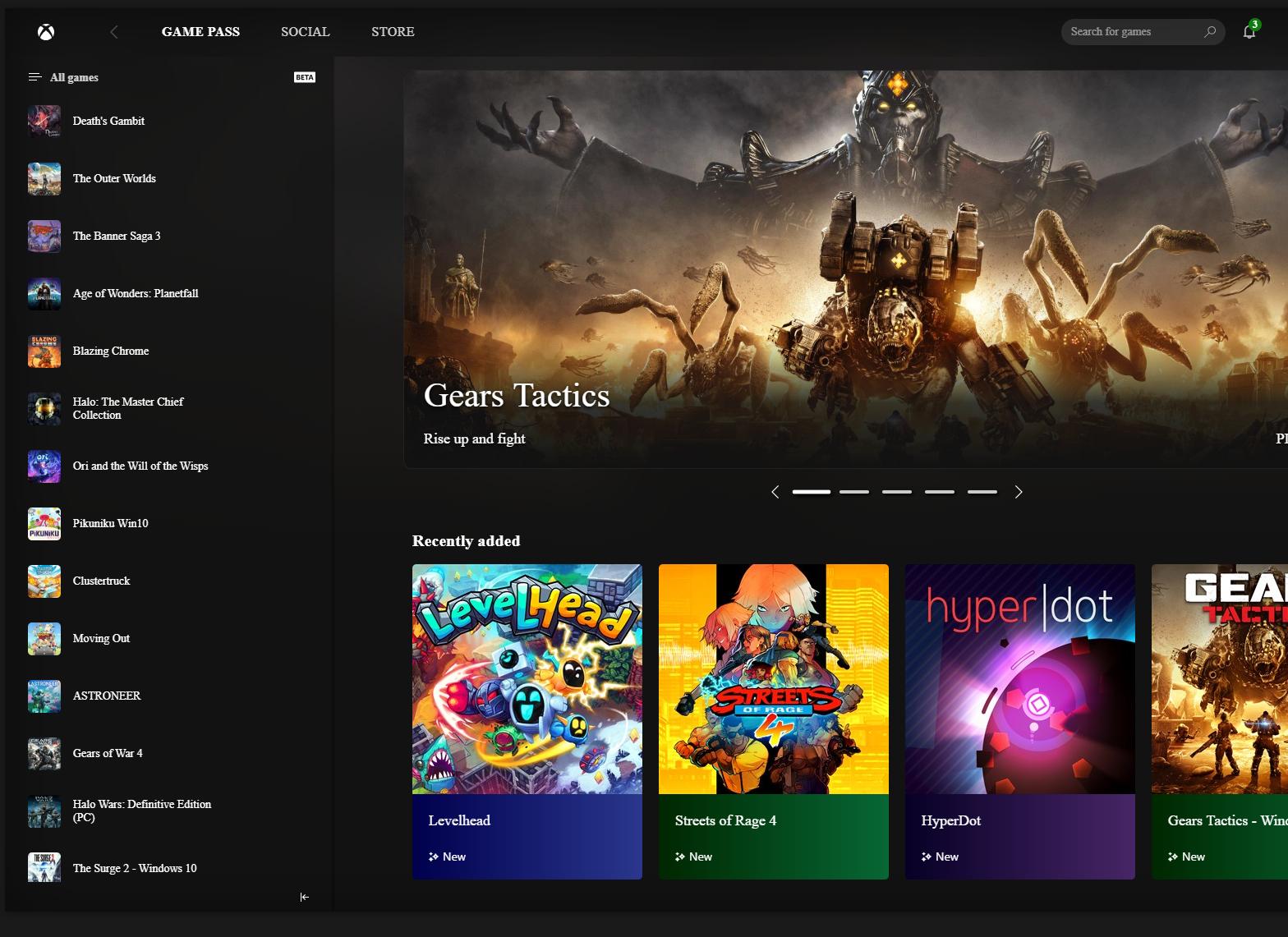
Task: Select Halo Wars: Definitive Edition (PC) title
Action: point(142,811)
